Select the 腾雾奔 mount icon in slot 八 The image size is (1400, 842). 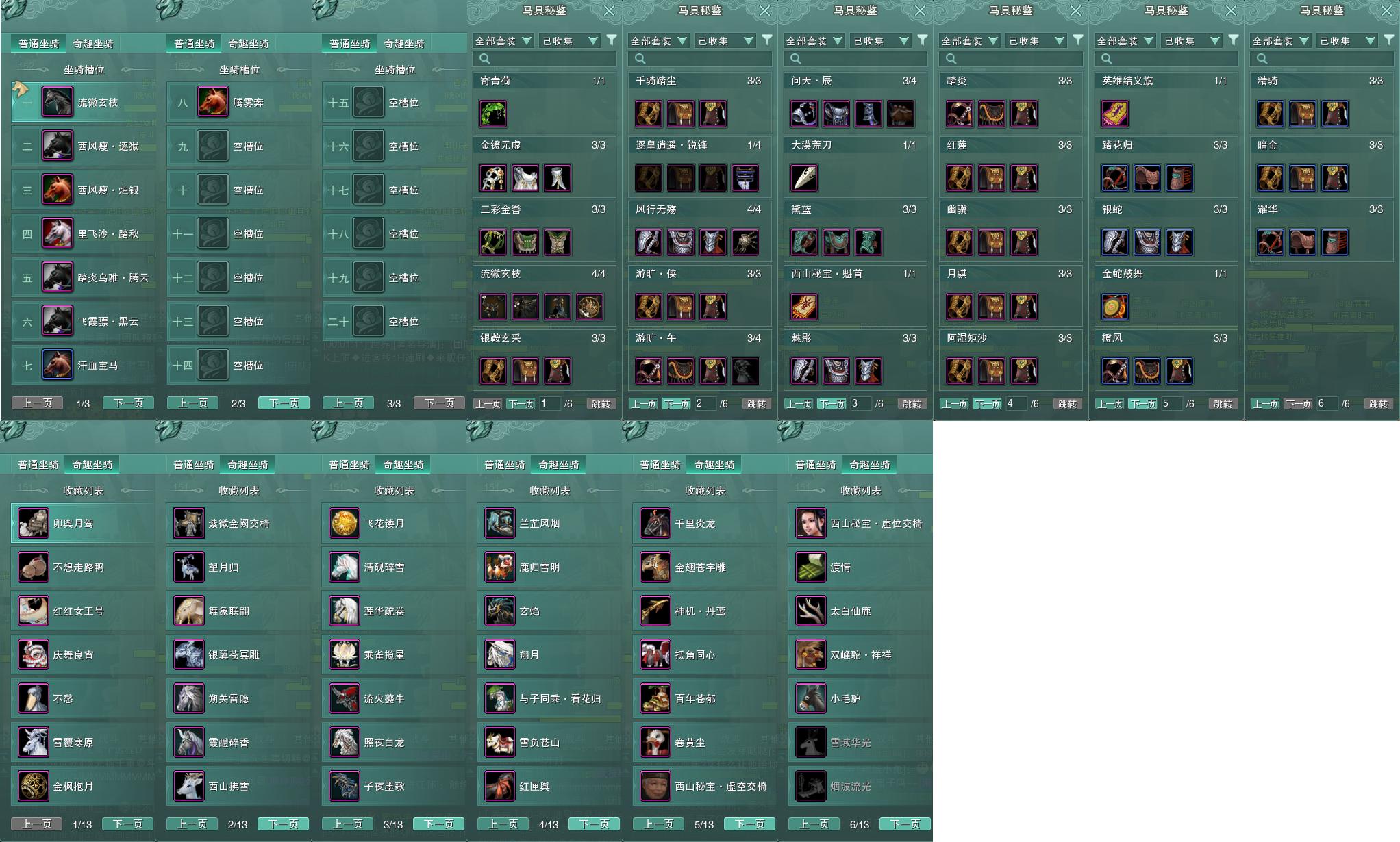[213, 102]
